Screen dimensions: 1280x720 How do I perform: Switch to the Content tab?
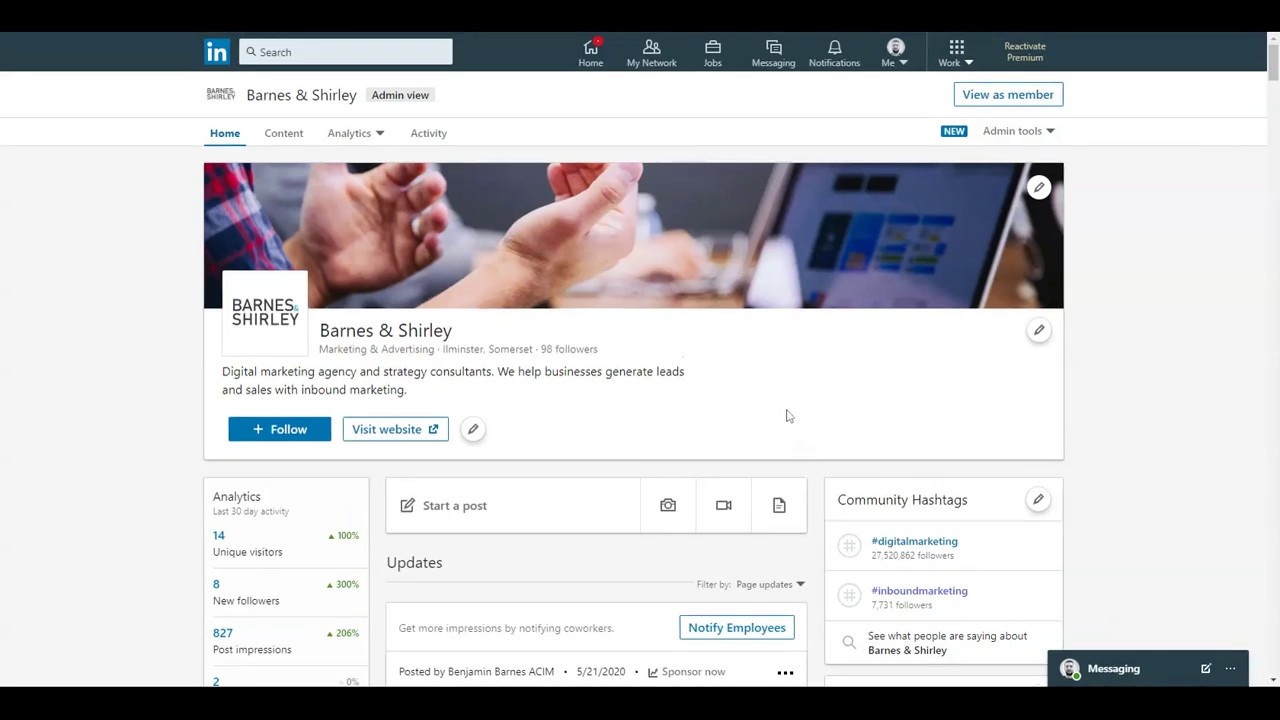point(284,133)
